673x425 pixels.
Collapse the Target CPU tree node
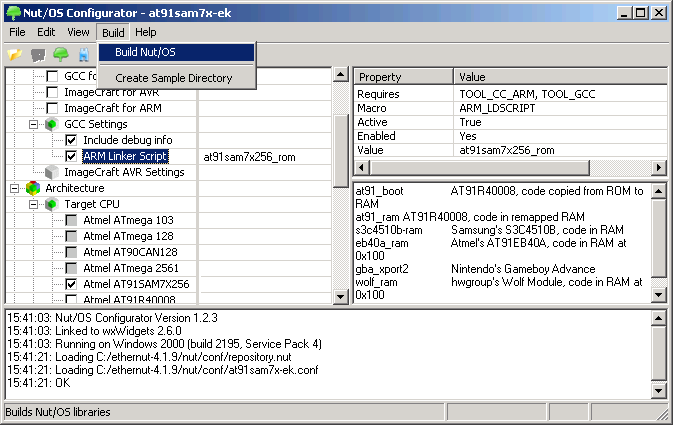point(33,204)
